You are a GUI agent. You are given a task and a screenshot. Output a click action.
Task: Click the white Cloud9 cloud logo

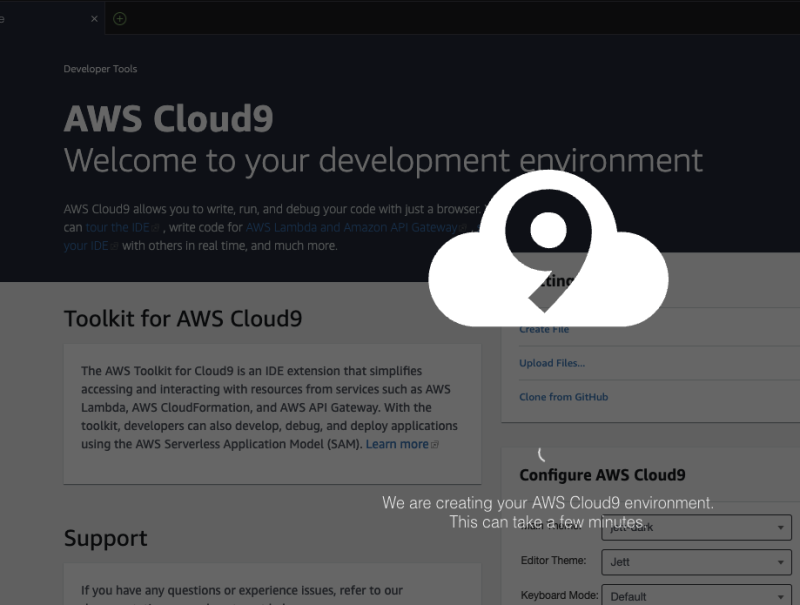(x=547, y=249)
